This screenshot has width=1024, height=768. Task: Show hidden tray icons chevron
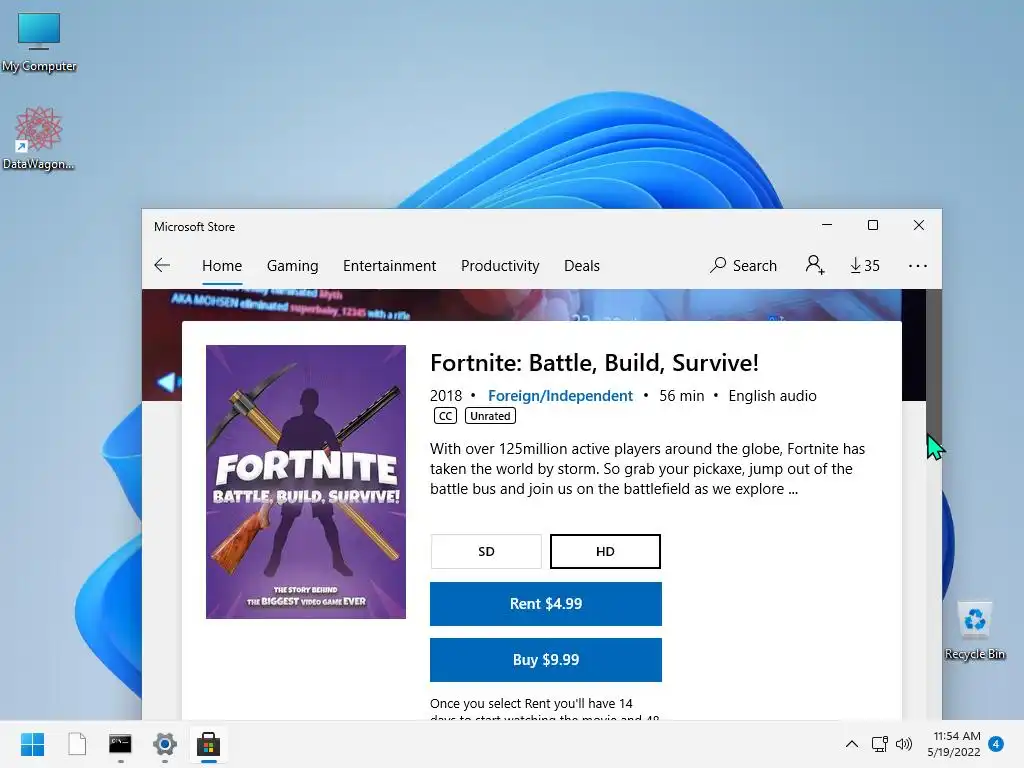point(852,744)
